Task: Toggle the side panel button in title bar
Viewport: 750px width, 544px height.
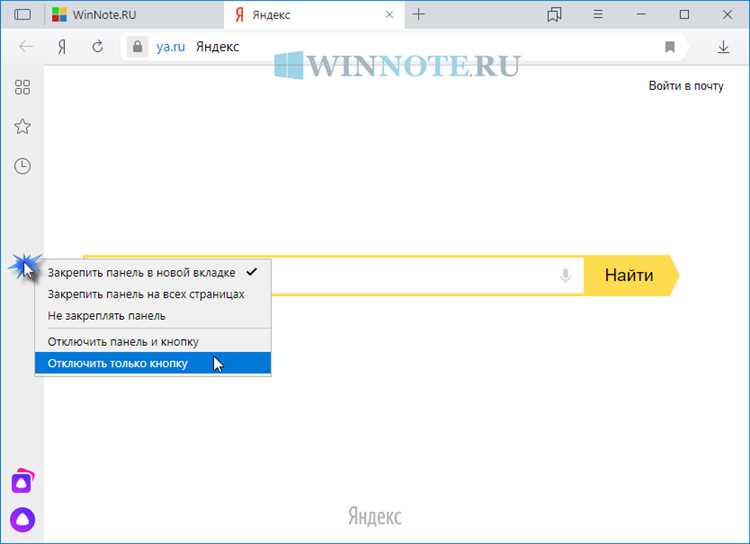Action: coord(22,15)
